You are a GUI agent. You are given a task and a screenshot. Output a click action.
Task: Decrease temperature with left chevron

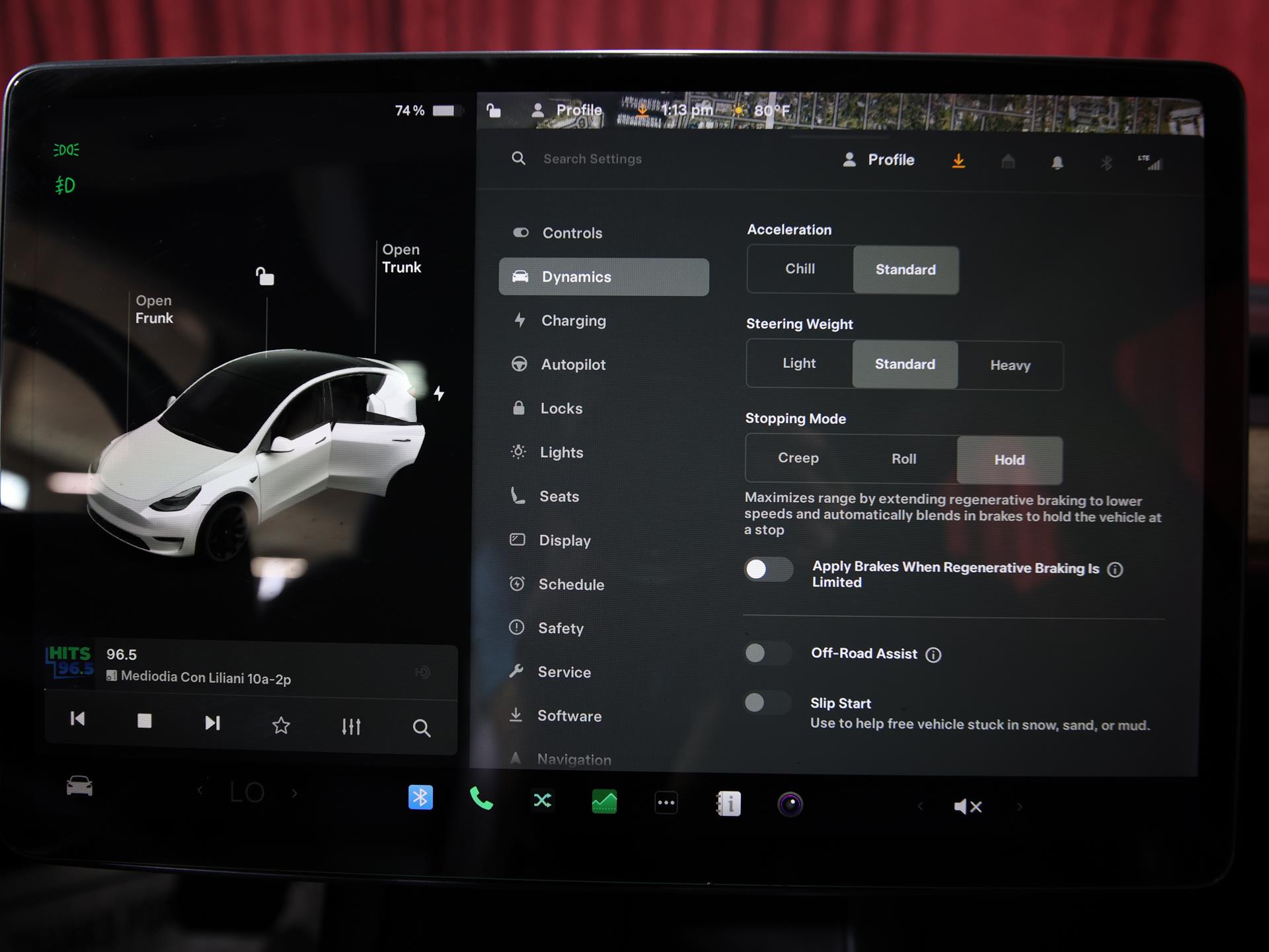(x=200, y=791)
